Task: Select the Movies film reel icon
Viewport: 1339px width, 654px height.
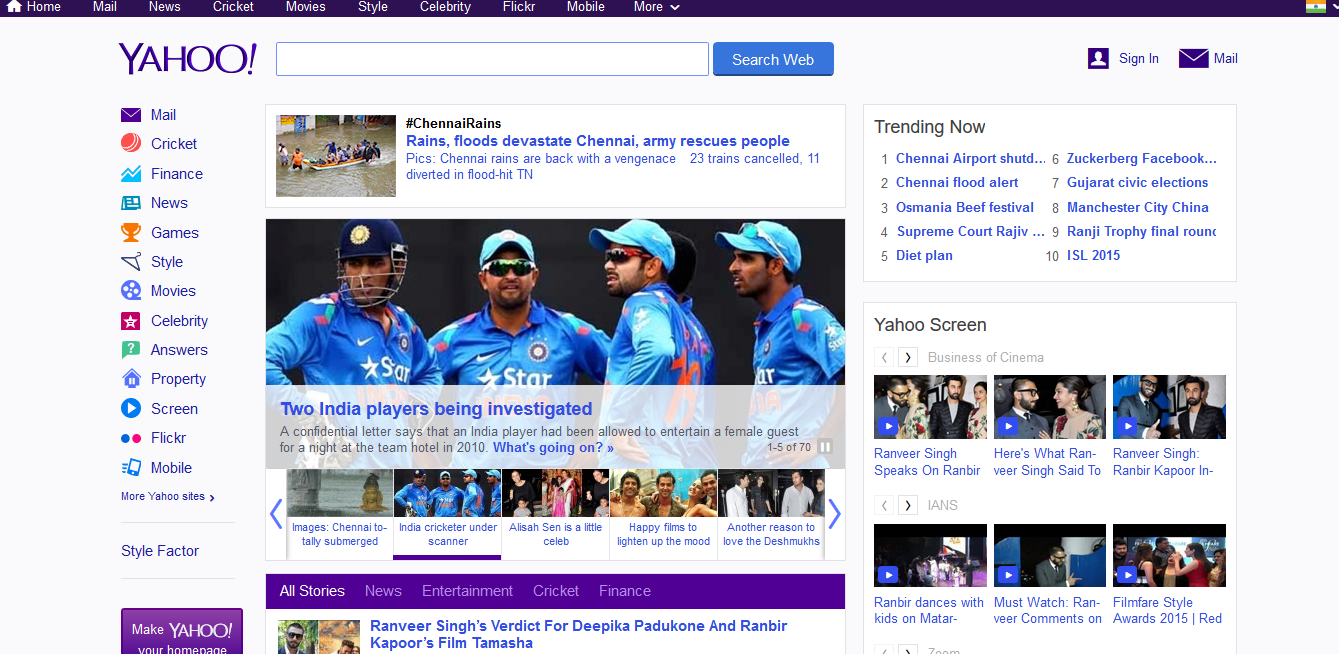Action: tap(131, 291)
